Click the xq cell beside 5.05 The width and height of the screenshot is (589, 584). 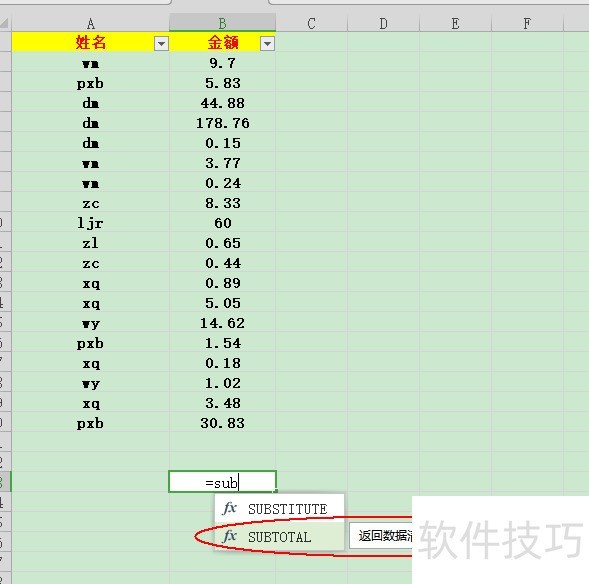click(91, 303)
